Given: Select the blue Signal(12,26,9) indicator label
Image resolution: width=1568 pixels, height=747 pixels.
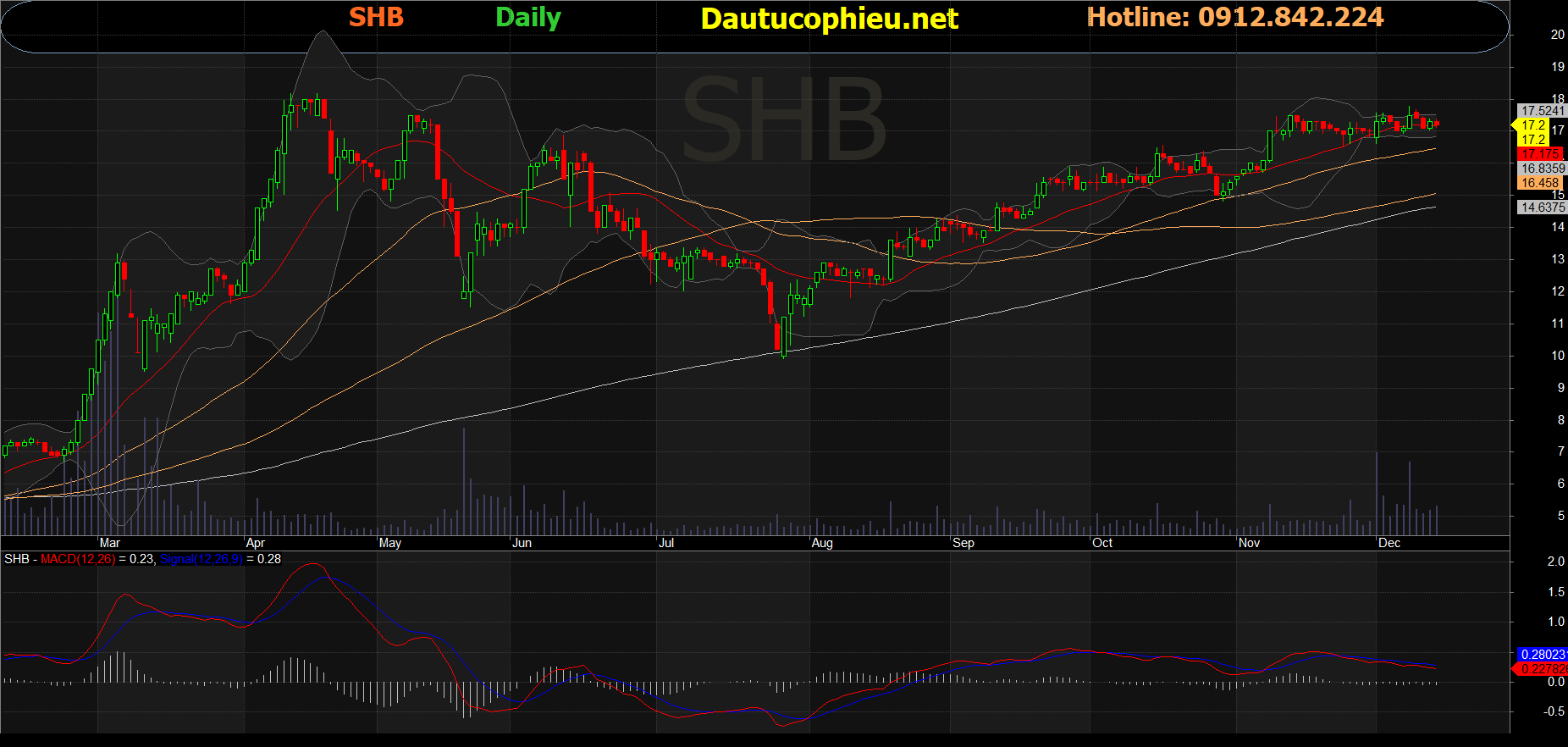Looking at the screenshot, I should click(x=201, y=559).
